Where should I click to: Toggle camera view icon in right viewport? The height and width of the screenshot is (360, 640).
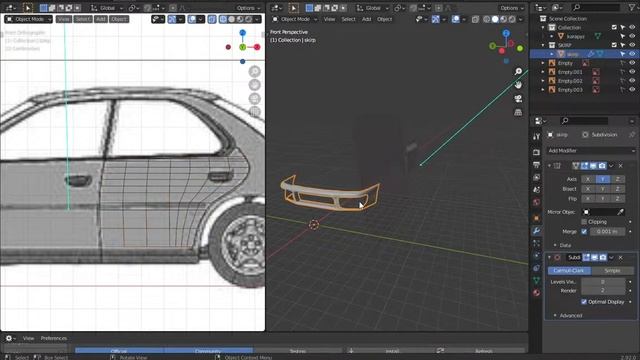click(518, 99)
